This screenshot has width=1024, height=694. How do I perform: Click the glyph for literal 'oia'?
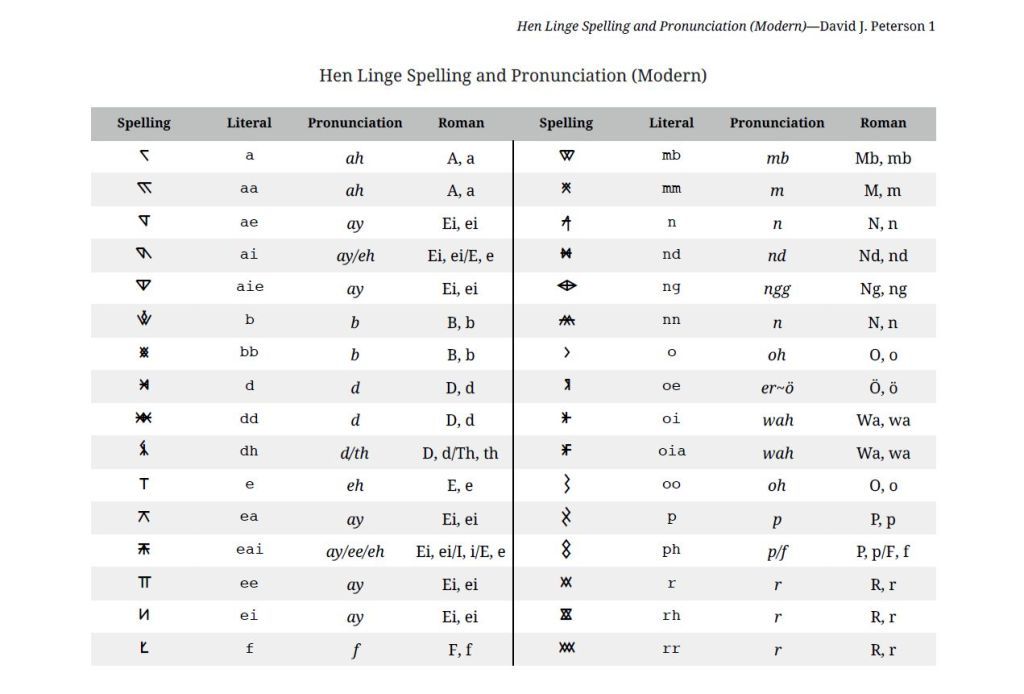point(566,450)
